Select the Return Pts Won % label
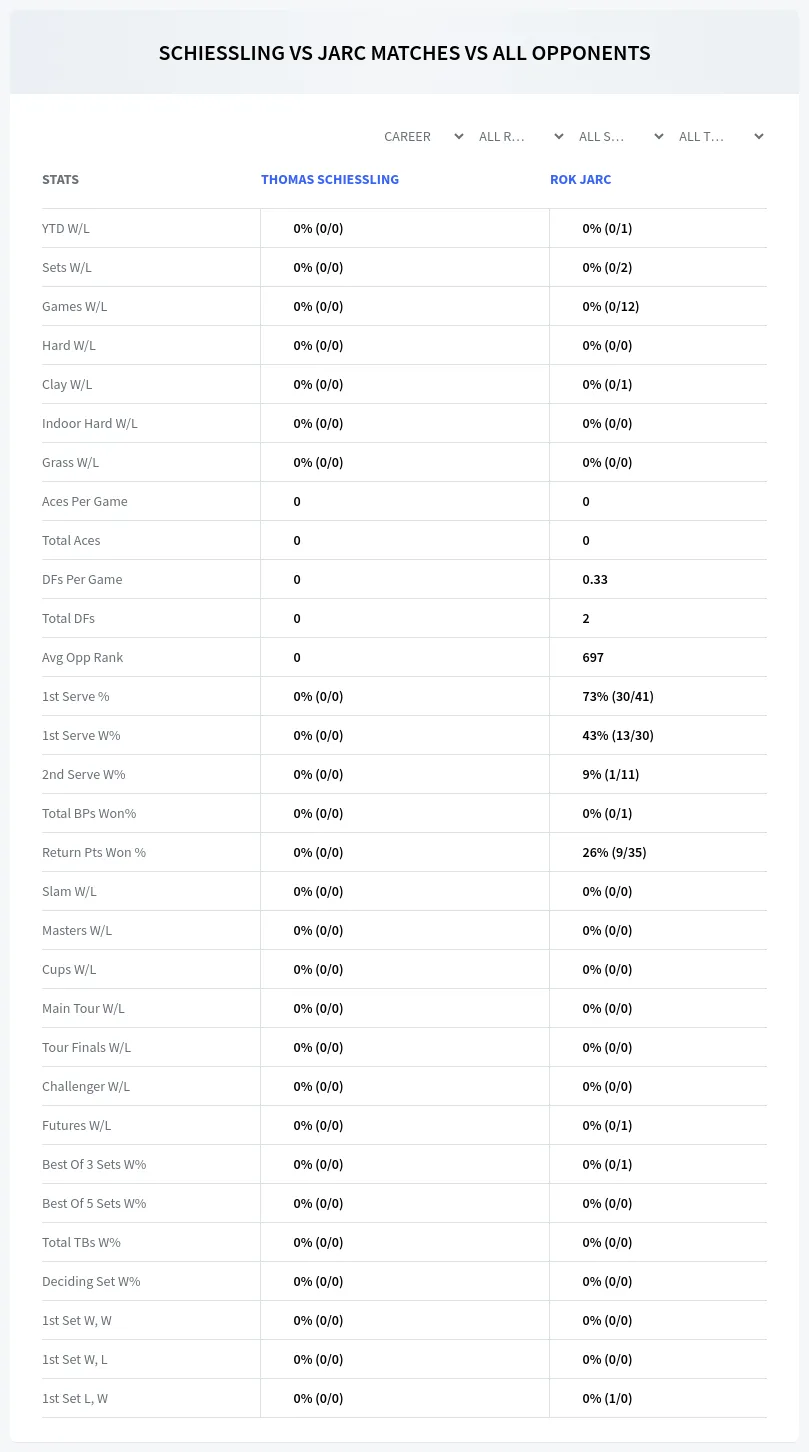809x1452 pixels. click(94, 852)
